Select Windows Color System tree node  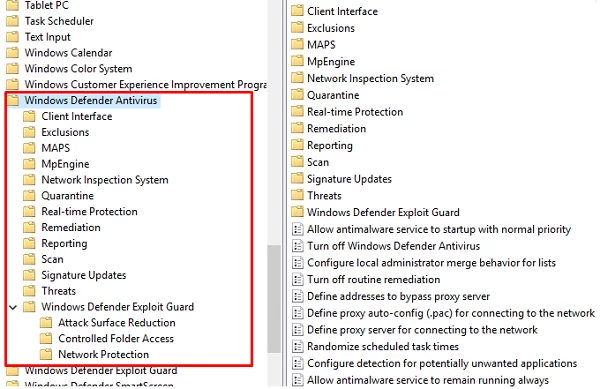point(78,69)
